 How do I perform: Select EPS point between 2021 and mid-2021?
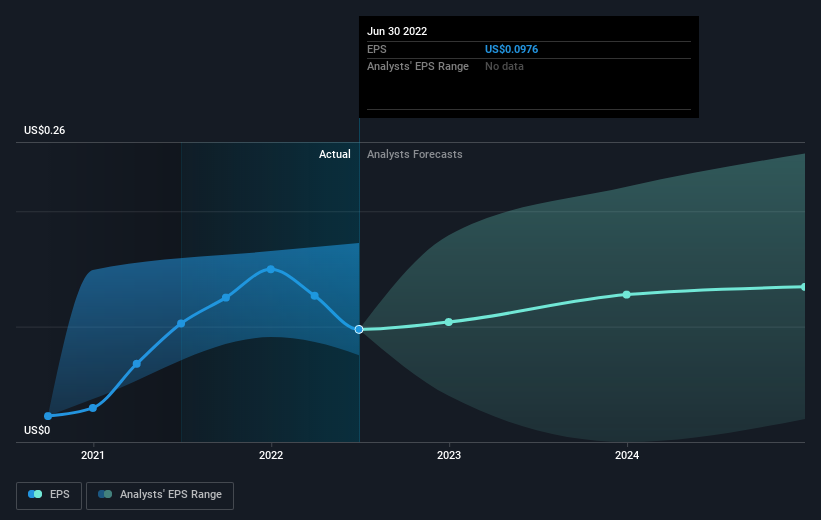[x=137, y=364]
